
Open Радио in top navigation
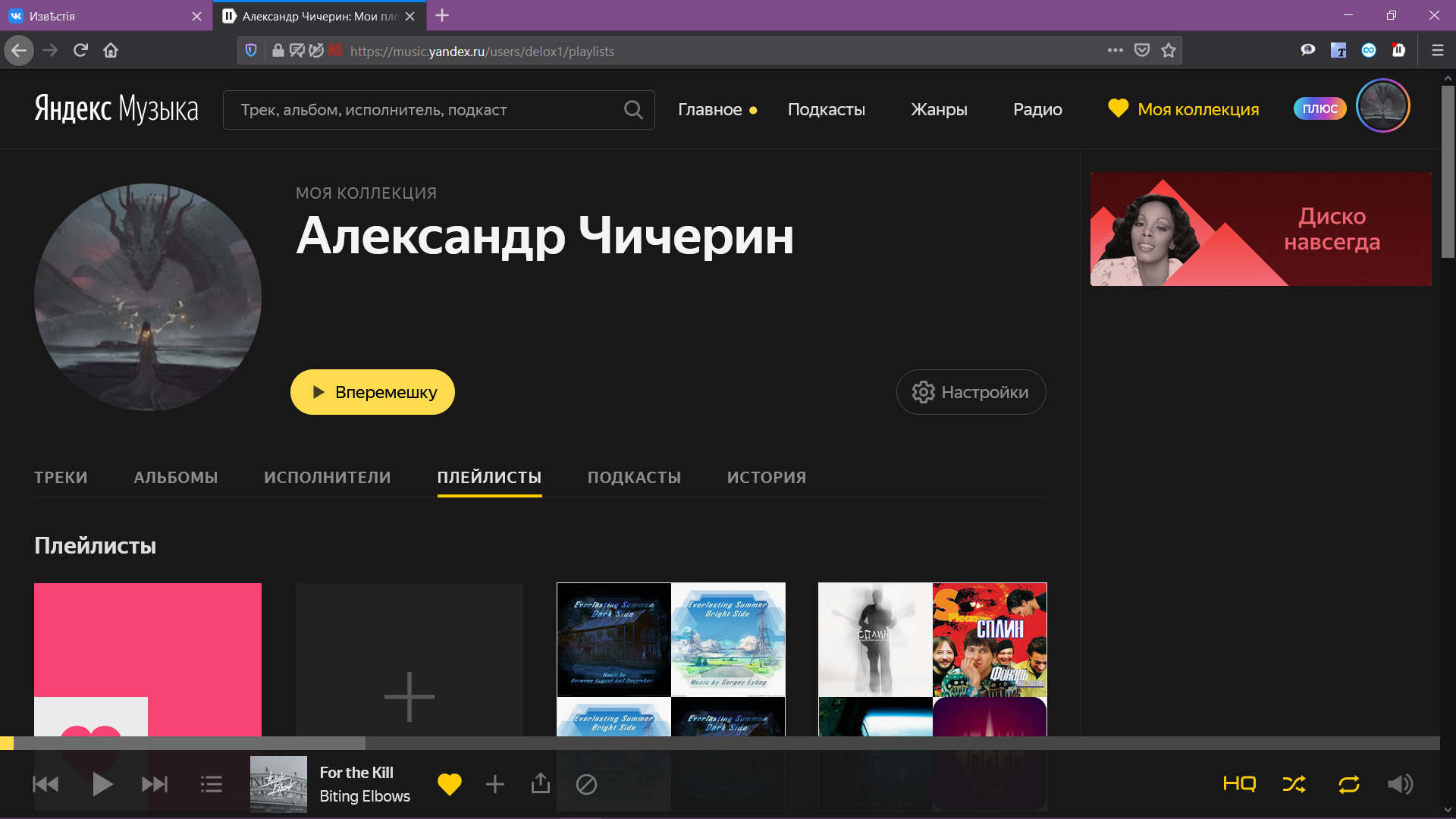pyautogui.click(x=1037, y=110)
